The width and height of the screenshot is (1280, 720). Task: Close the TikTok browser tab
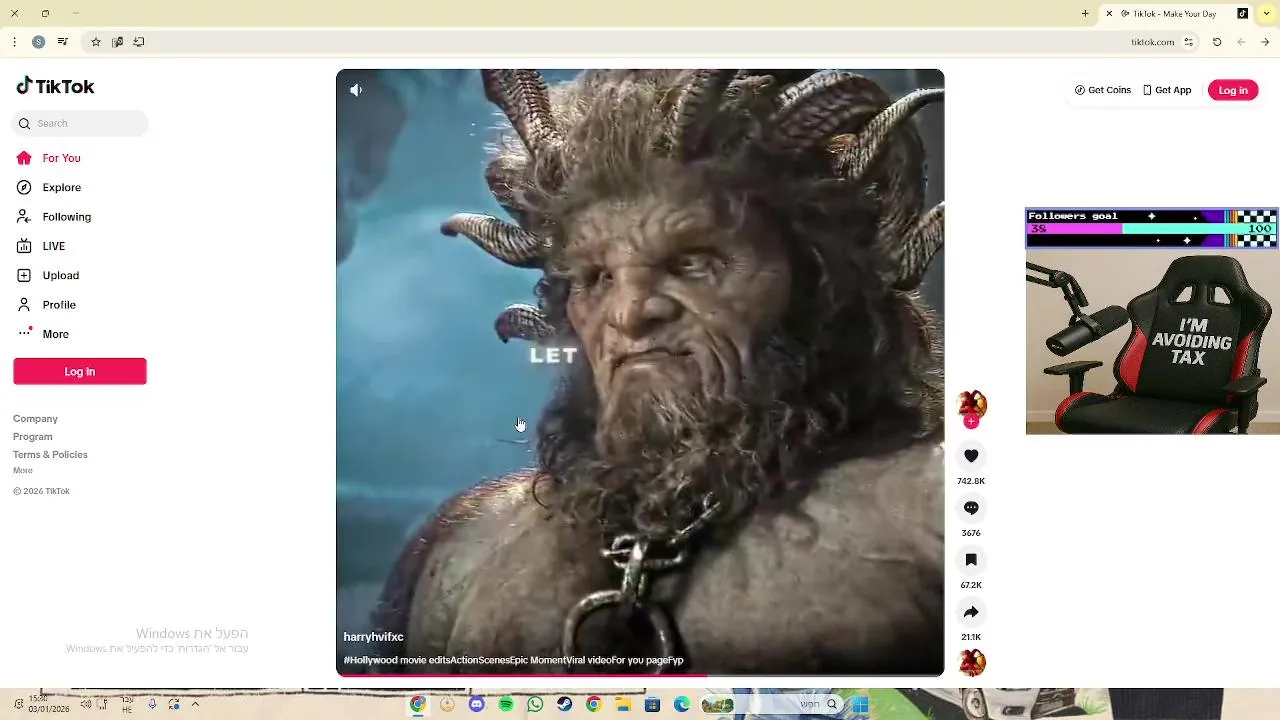click(x=1109, y=14)
